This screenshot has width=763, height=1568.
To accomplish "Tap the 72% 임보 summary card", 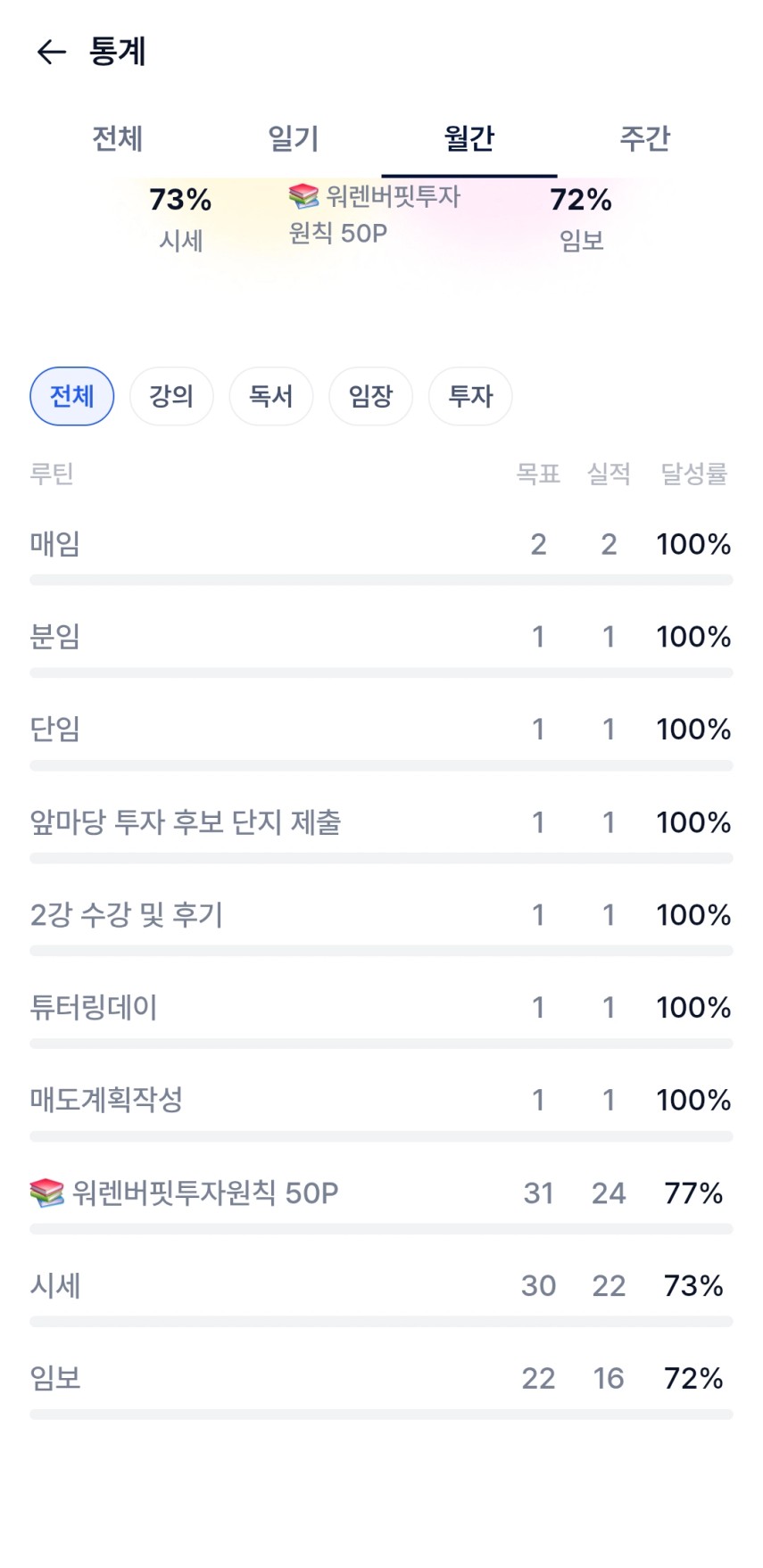I will point(581,219).
